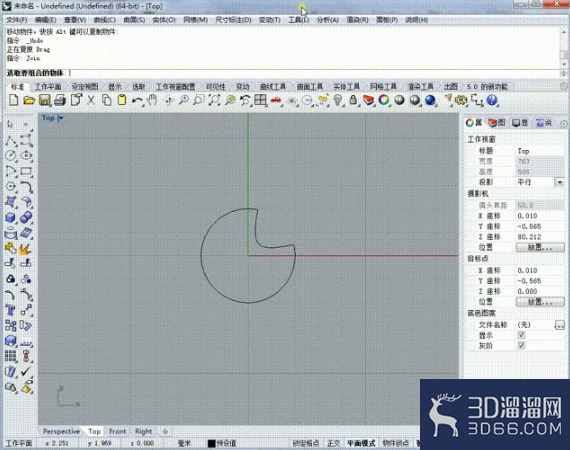
Task: Click the blue Help question mark icon
Action: 492,100
